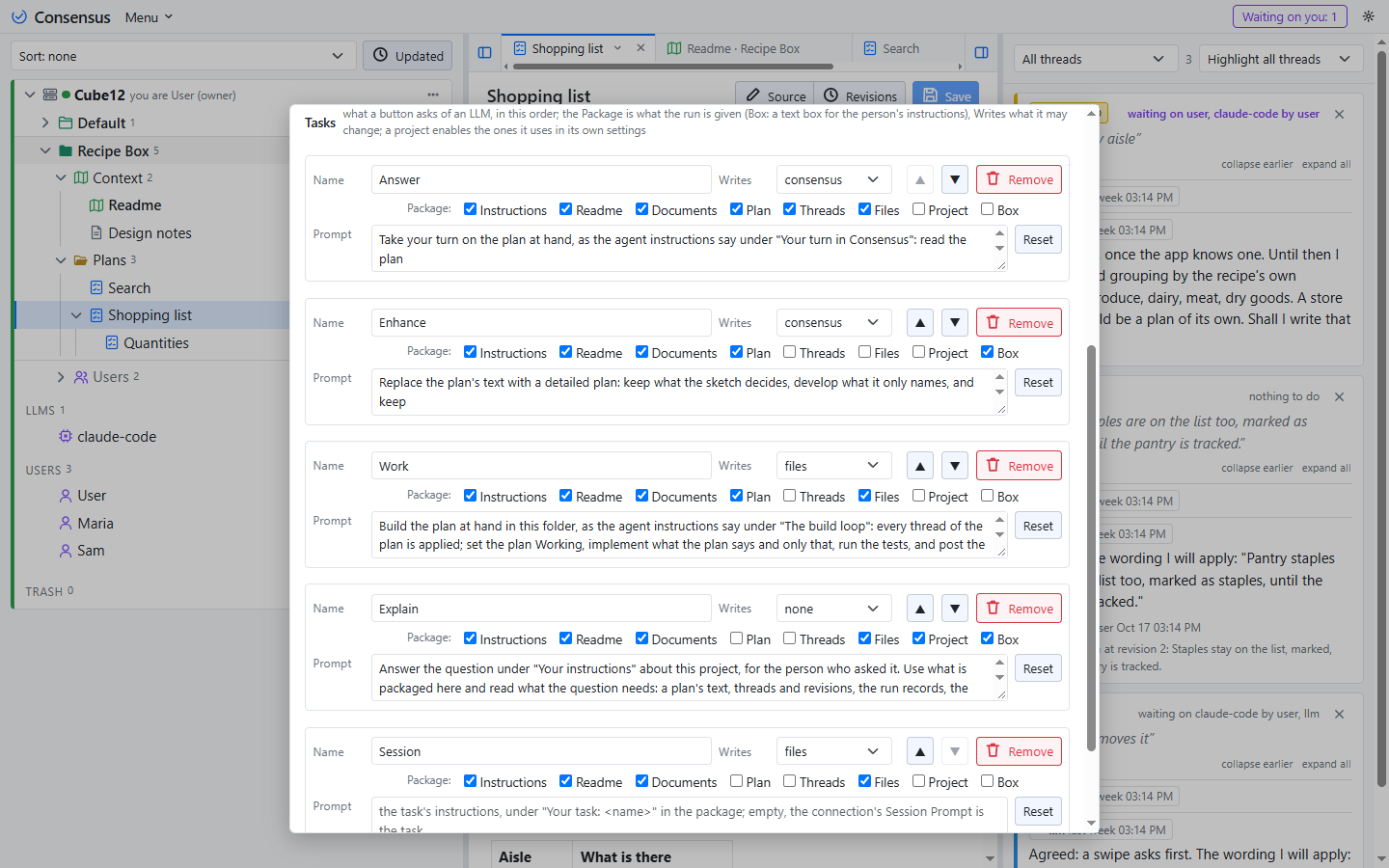Viewport: 1389px width, 868px height.
Task: Select the claude-code LLM entry
Action: [x=117, y=437]
